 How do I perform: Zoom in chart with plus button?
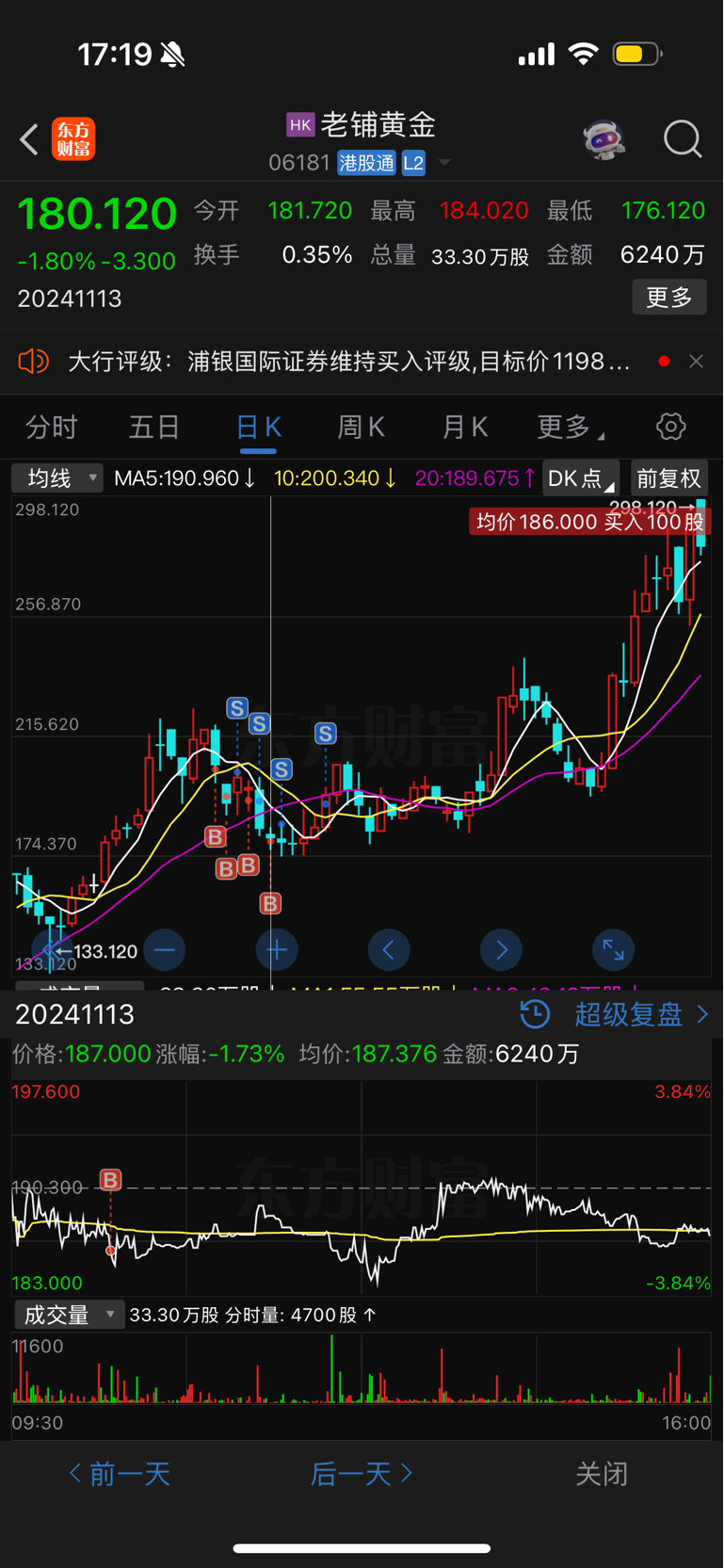tap(277, 950)
